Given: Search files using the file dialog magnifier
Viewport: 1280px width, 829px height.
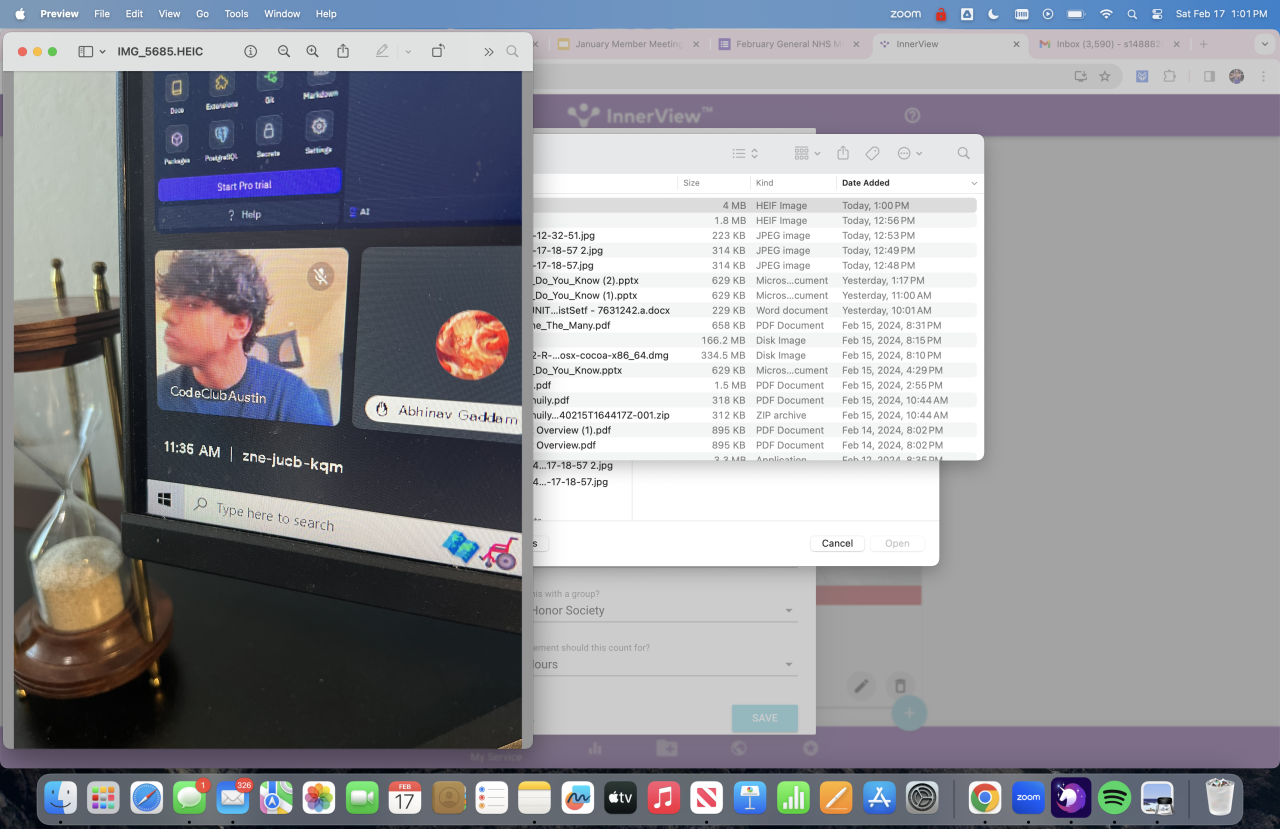Looking at the screenshot, I should [964, 153].
